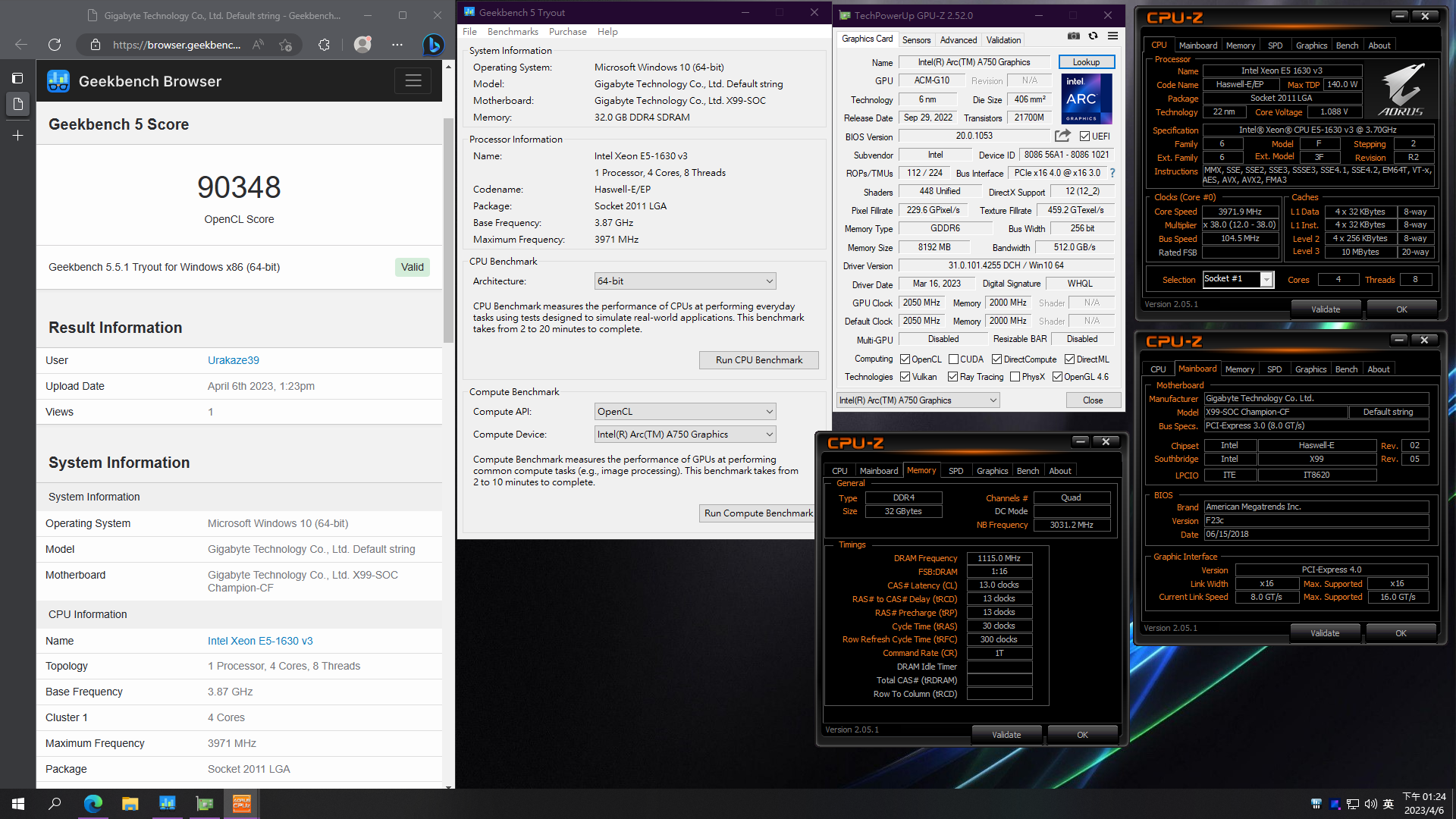1456x819 pixels.
Task: Click Validate in CPU-Z Memory window
Action: pyautogui.click(x=1006, y=735)
